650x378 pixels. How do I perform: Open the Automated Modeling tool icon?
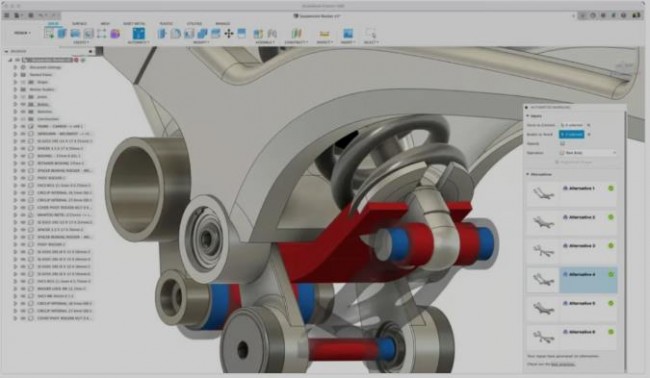pos(138,34)
